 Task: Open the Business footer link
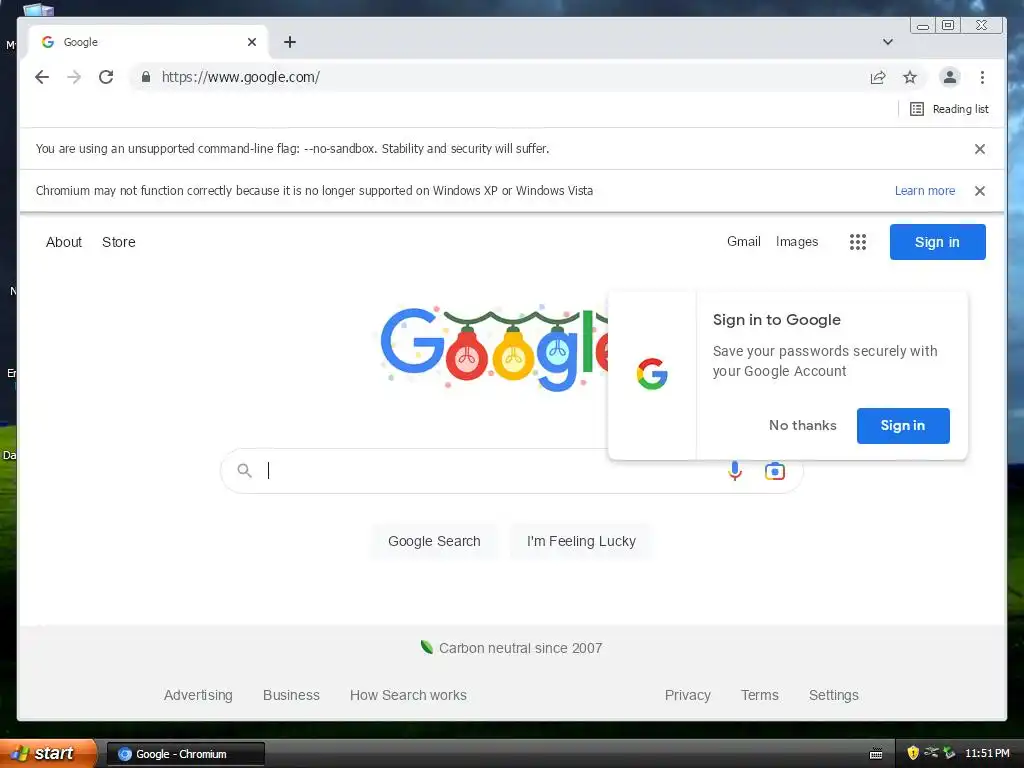coord(291,695)
